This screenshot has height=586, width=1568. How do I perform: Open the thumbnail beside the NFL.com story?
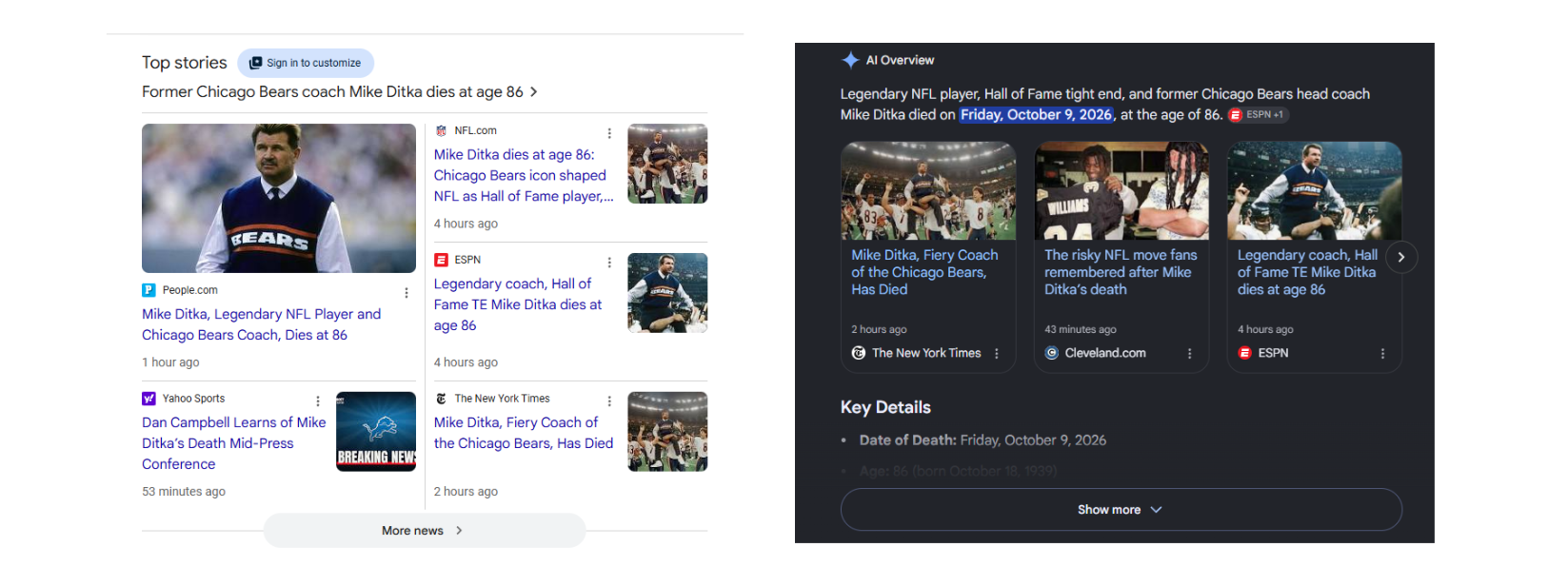[x=667, y=164]
